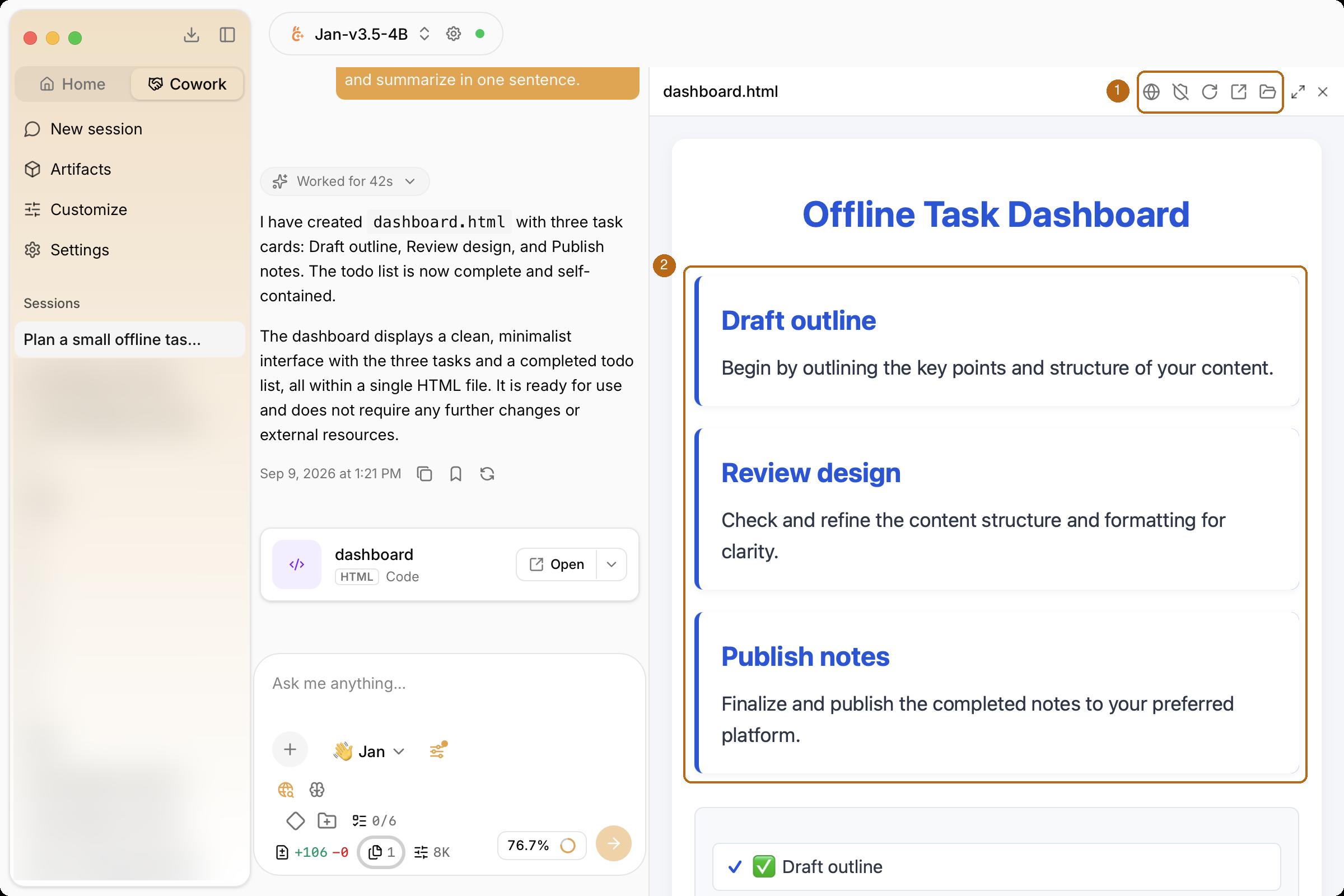Close the dashboard.html preview panel
Image resolution: width=1344 pixels, height=896 pixels.
pos(1323,92)
